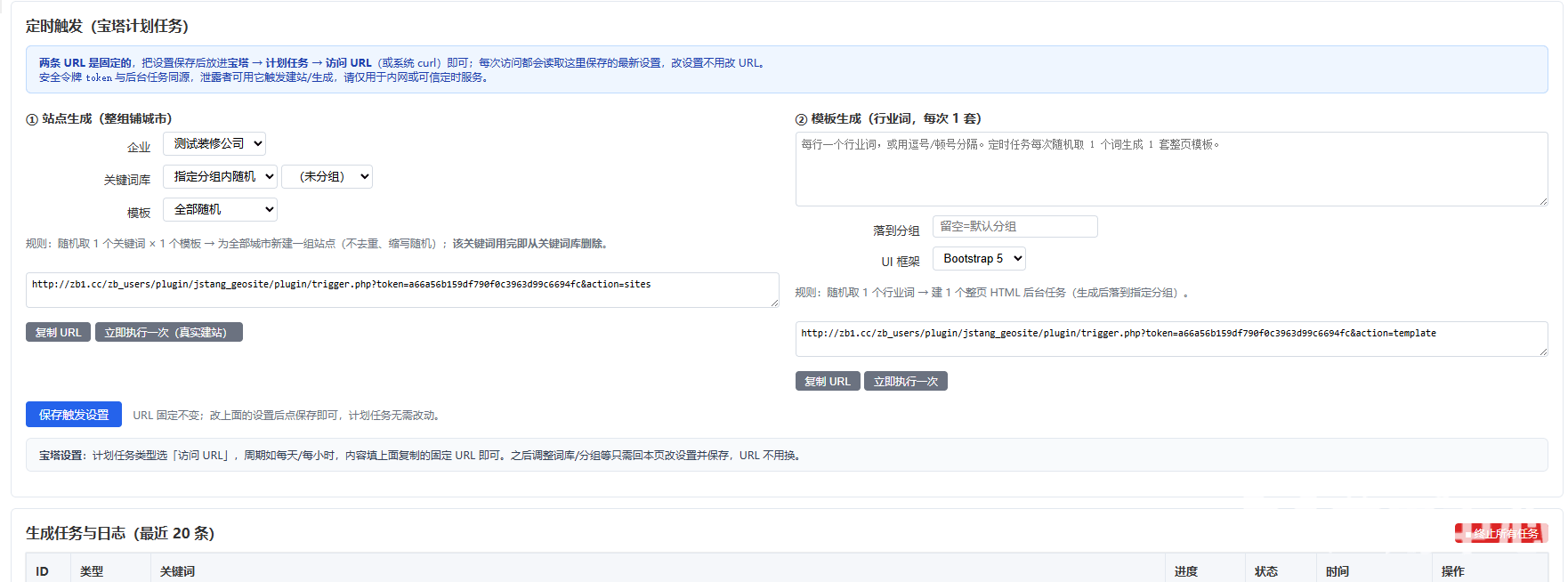
Task: Click the rule text starting 规则：随机取 1 个行业词
Action: 992,293
